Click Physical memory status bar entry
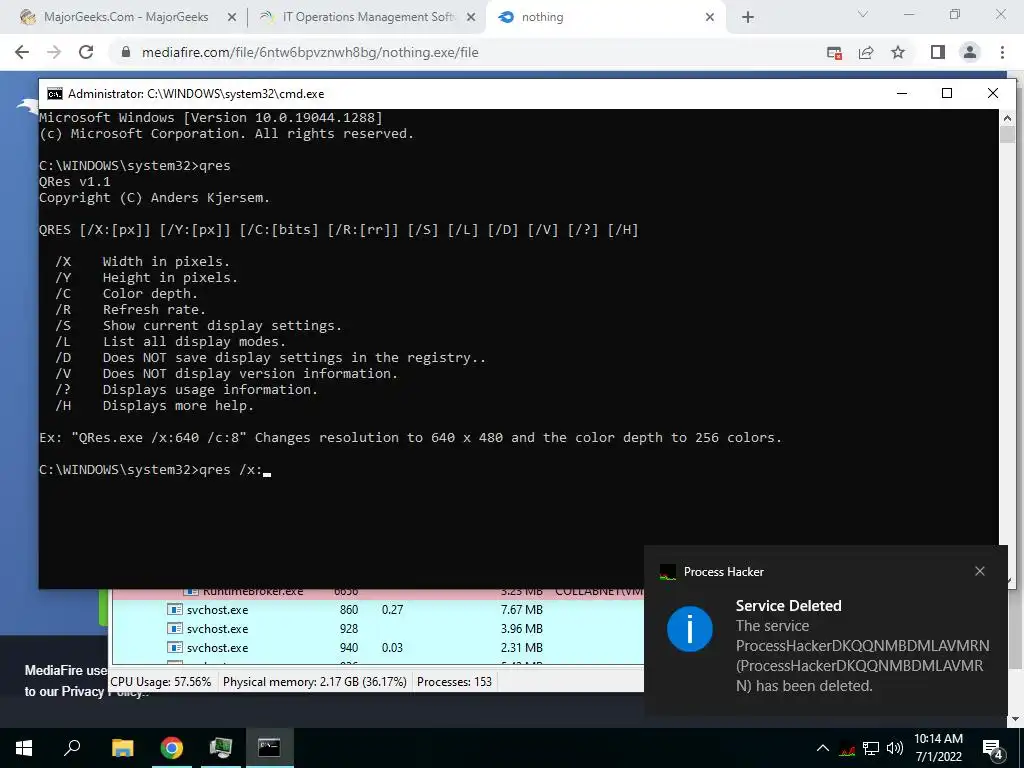 315,682
